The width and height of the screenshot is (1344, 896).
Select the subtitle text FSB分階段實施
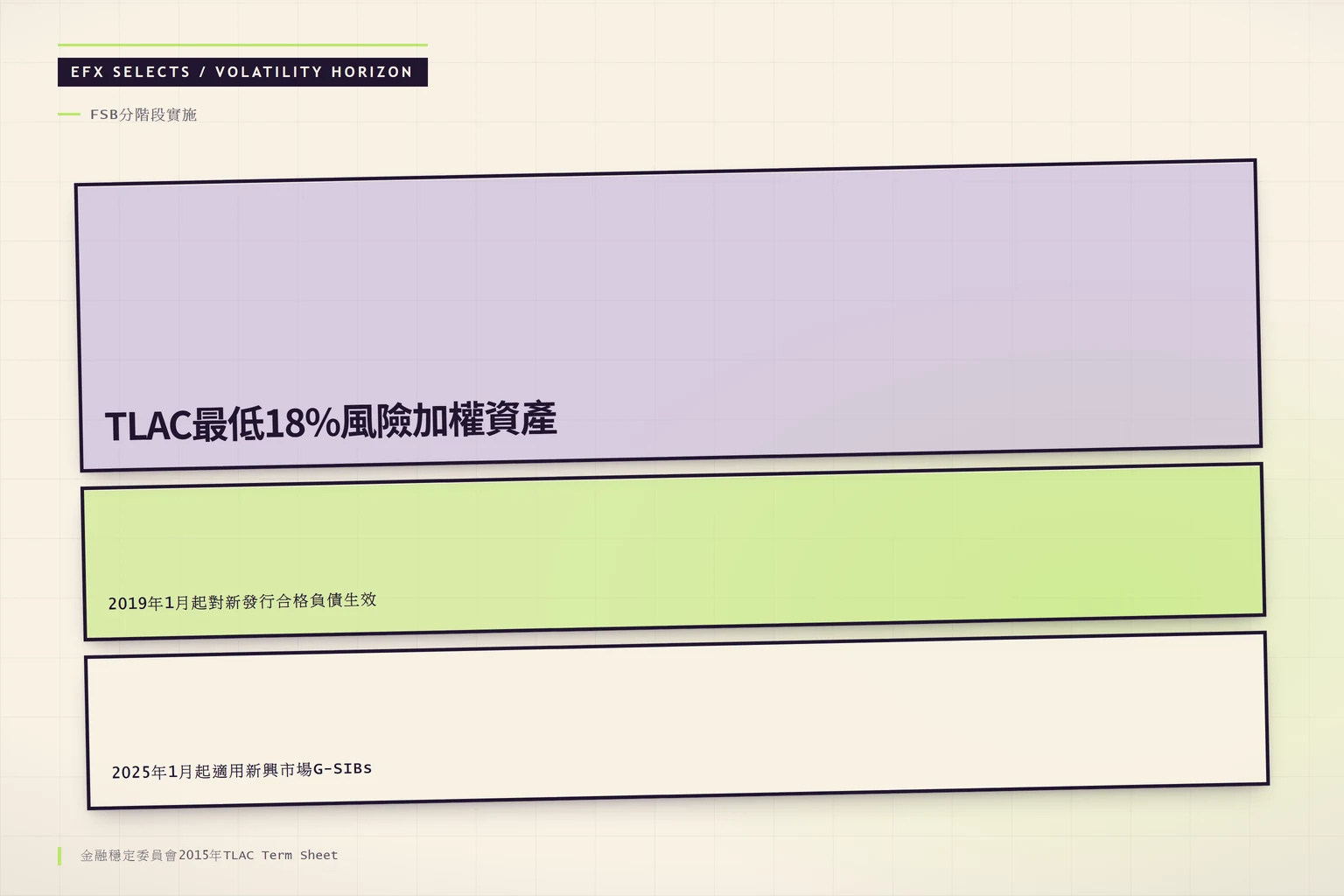143,115
